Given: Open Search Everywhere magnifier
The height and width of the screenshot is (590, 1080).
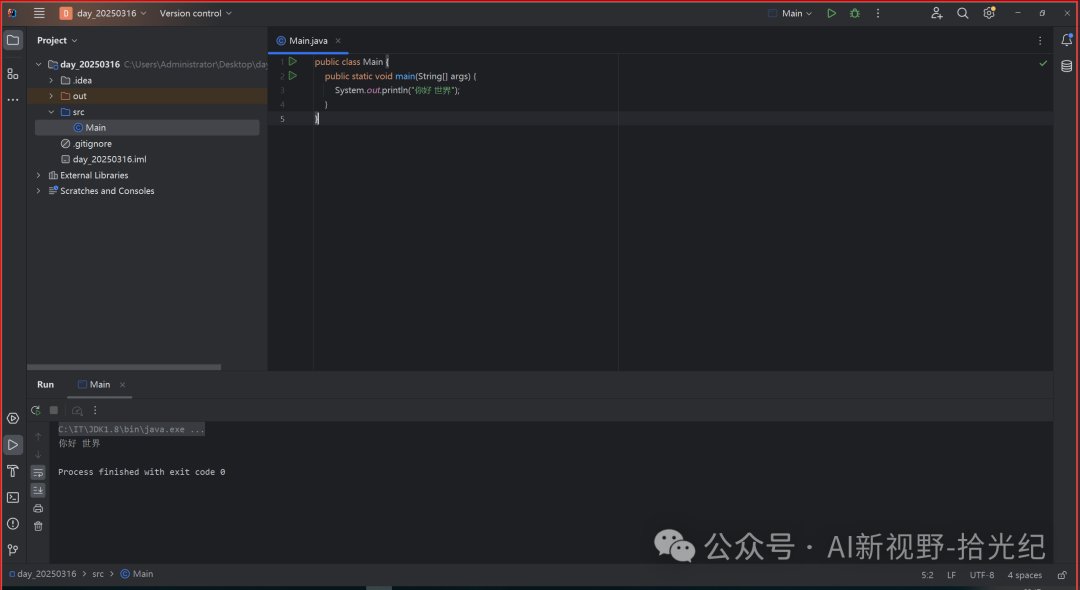Looking at the screenshot, I should (963, 13).
